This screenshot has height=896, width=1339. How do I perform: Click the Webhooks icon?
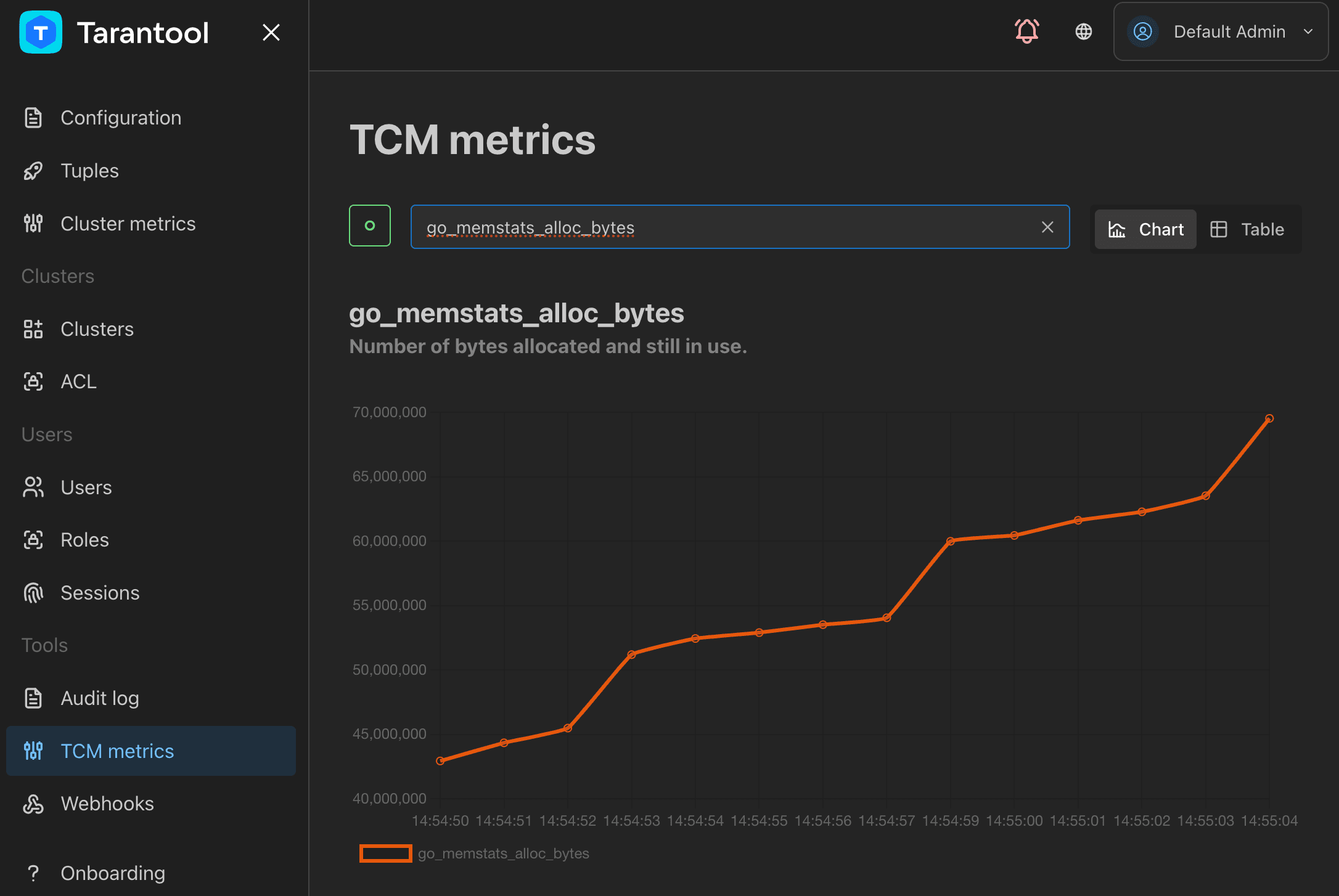(x=33, y=804)
